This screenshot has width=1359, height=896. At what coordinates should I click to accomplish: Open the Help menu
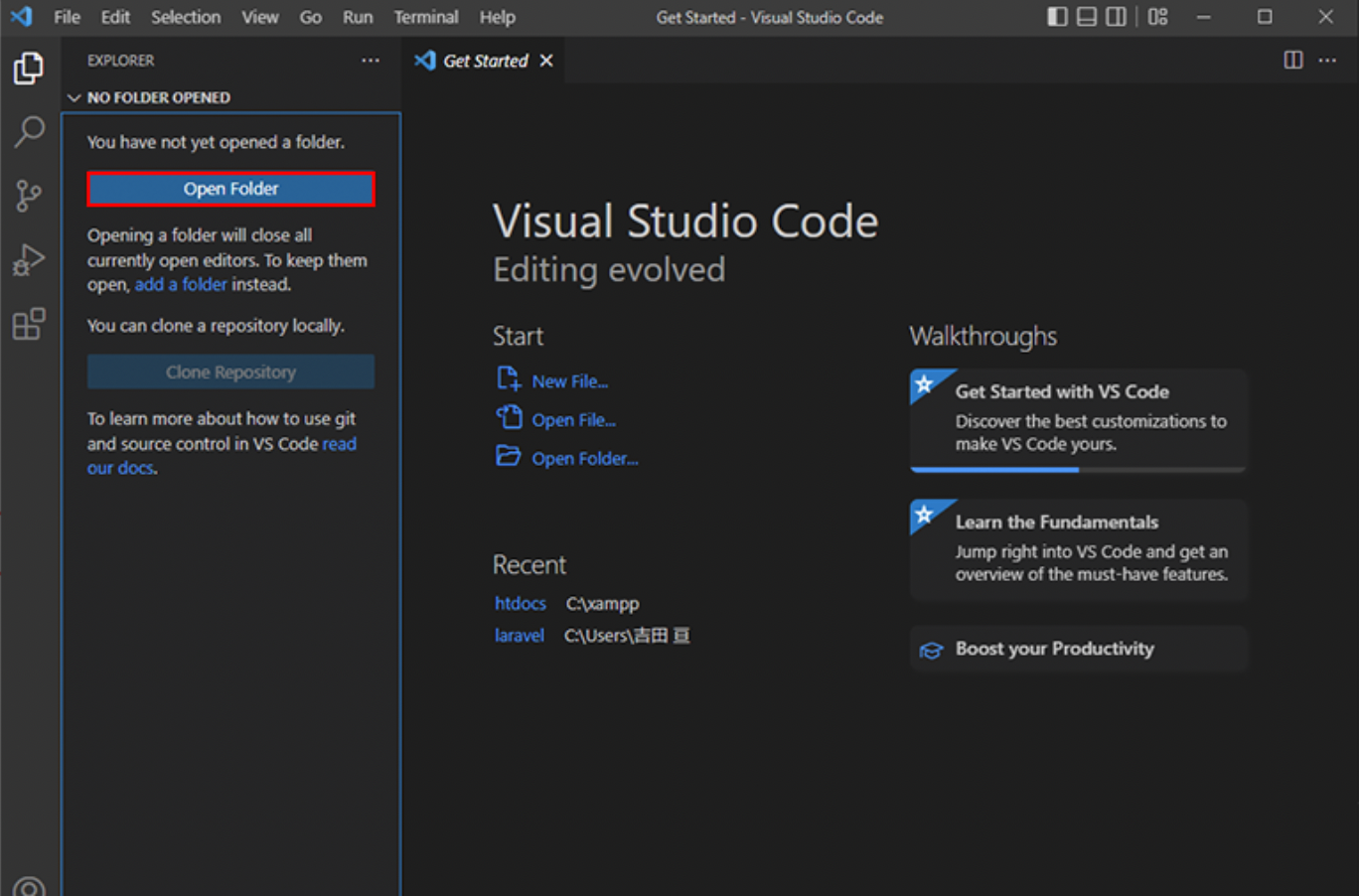pos(497,17)
